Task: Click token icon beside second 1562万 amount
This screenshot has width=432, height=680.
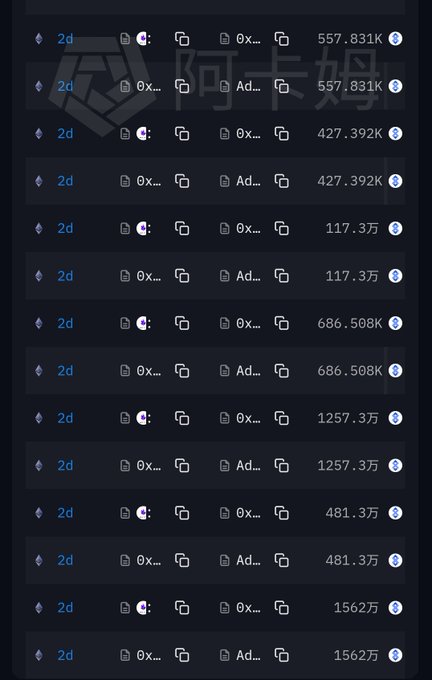Action: 395,655
